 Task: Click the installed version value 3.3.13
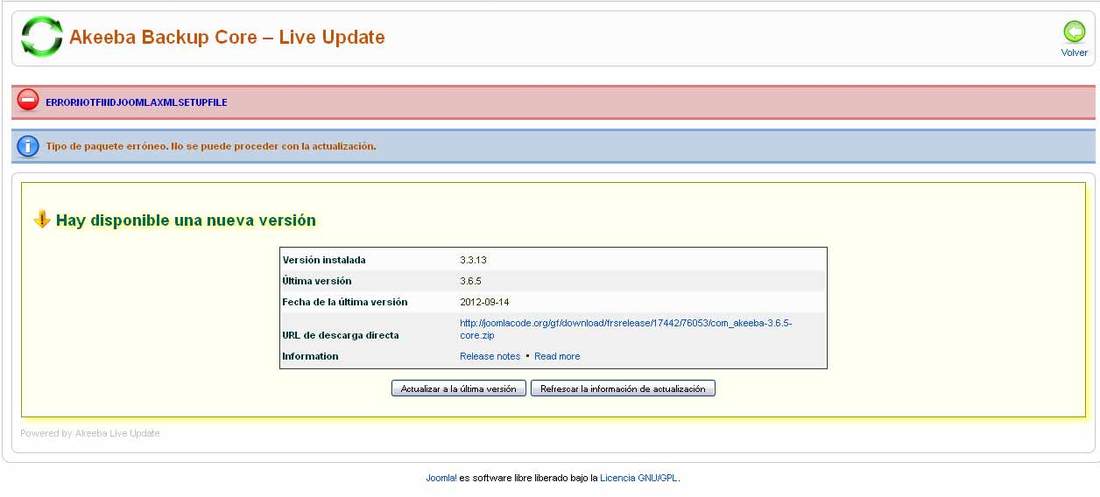point(473,260)
